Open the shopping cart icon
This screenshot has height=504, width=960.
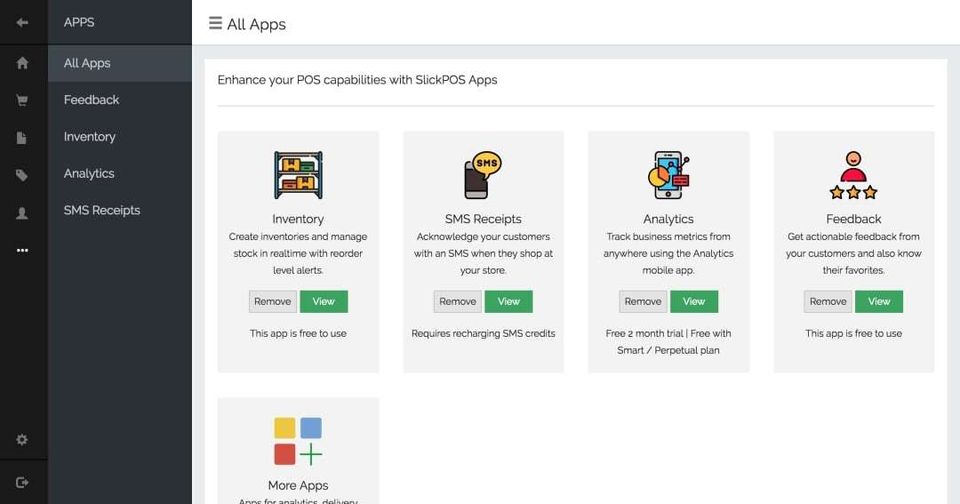tap(23, 100)
